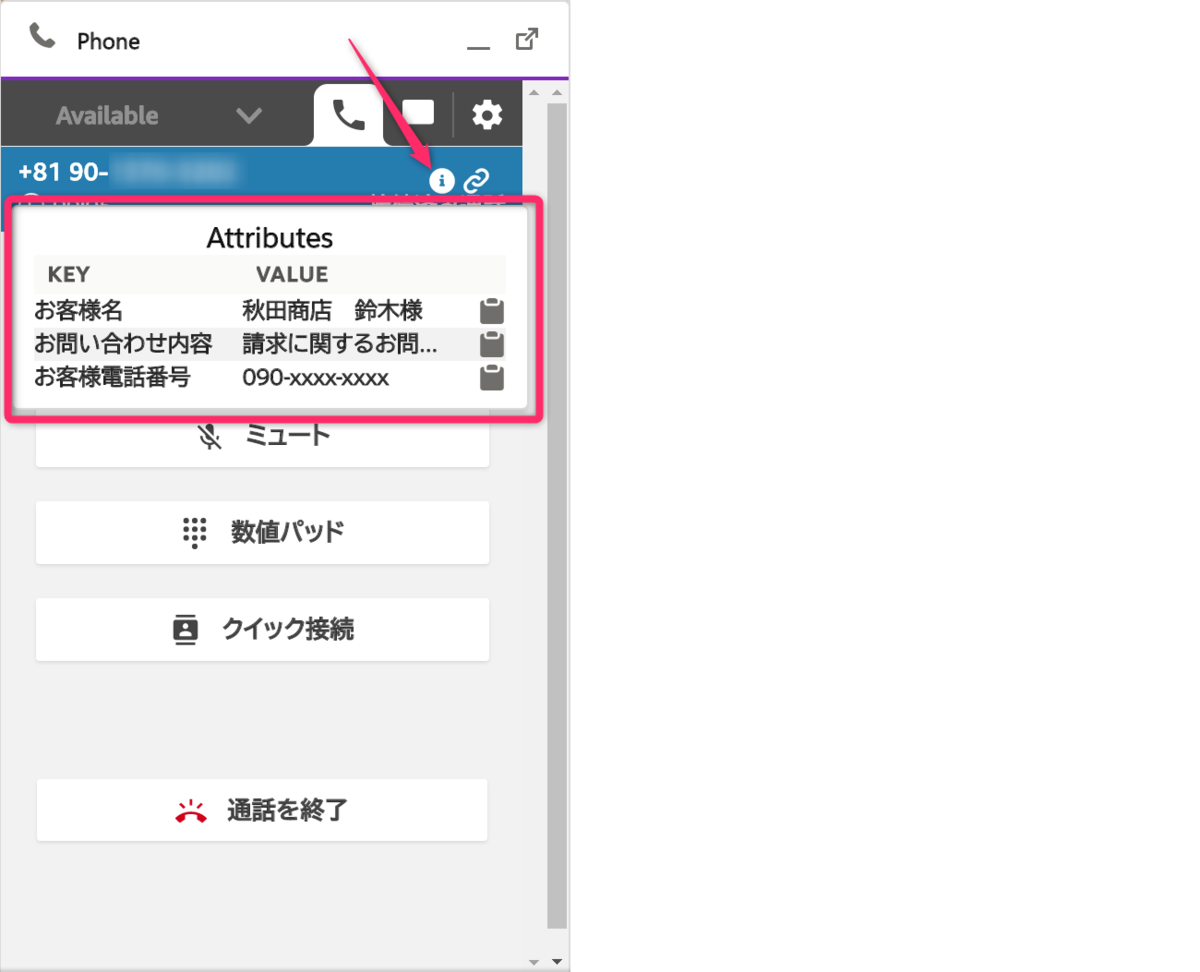
Task: End the call with 通話を終了
Action: (x=262, y=810)
